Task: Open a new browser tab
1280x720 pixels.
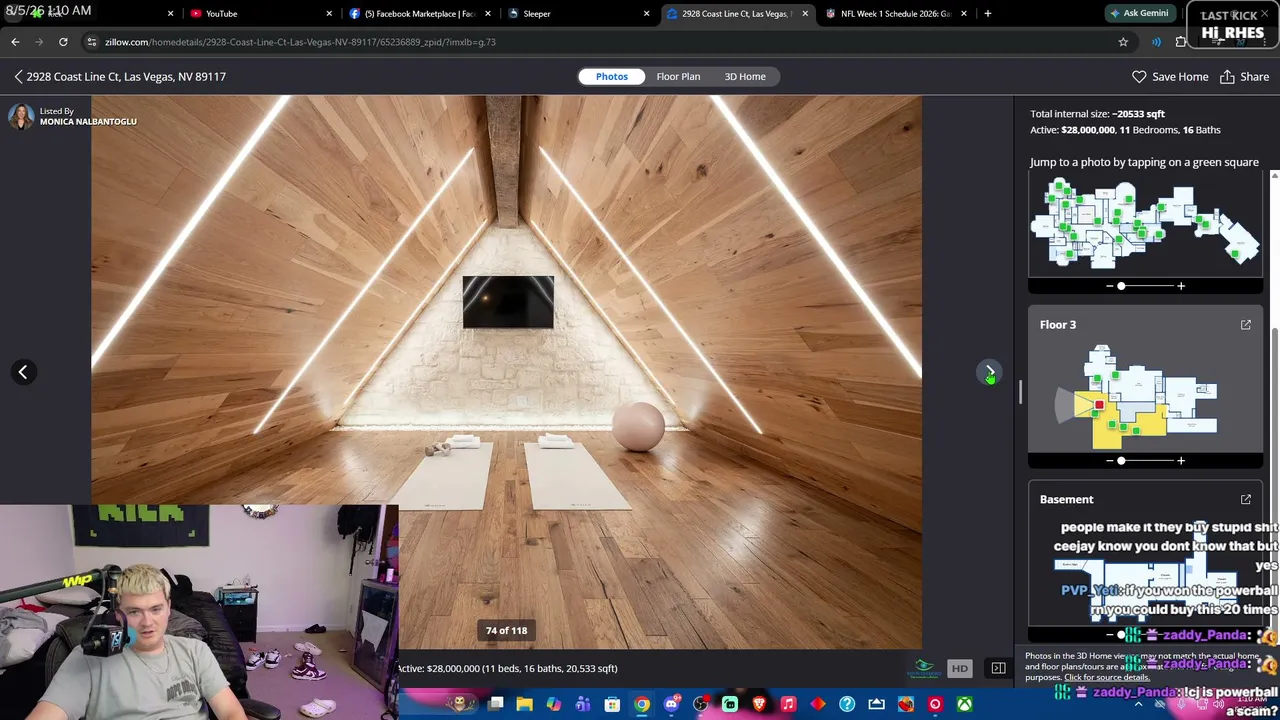Action: pyautogui.click(x=988, y=14)
